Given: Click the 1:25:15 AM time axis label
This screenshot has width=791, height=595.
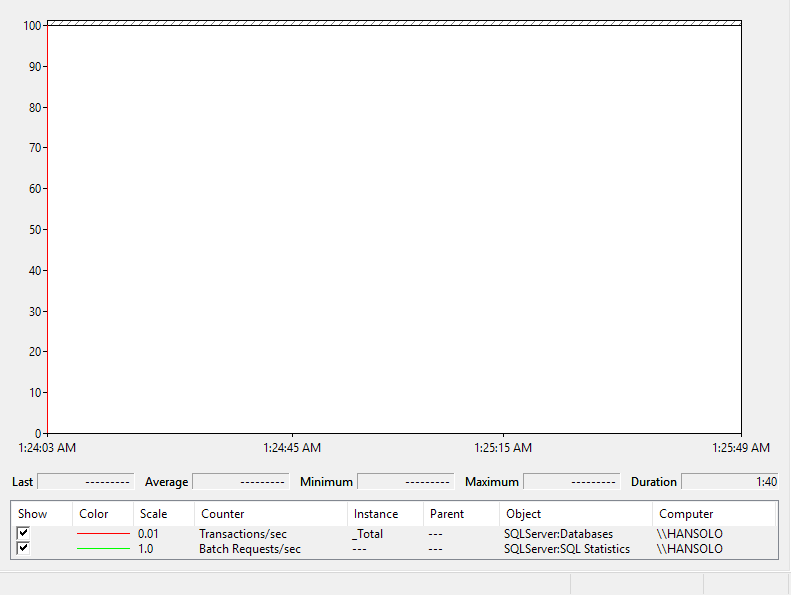Looking at the screenshot, I should [x=503, y=448].
